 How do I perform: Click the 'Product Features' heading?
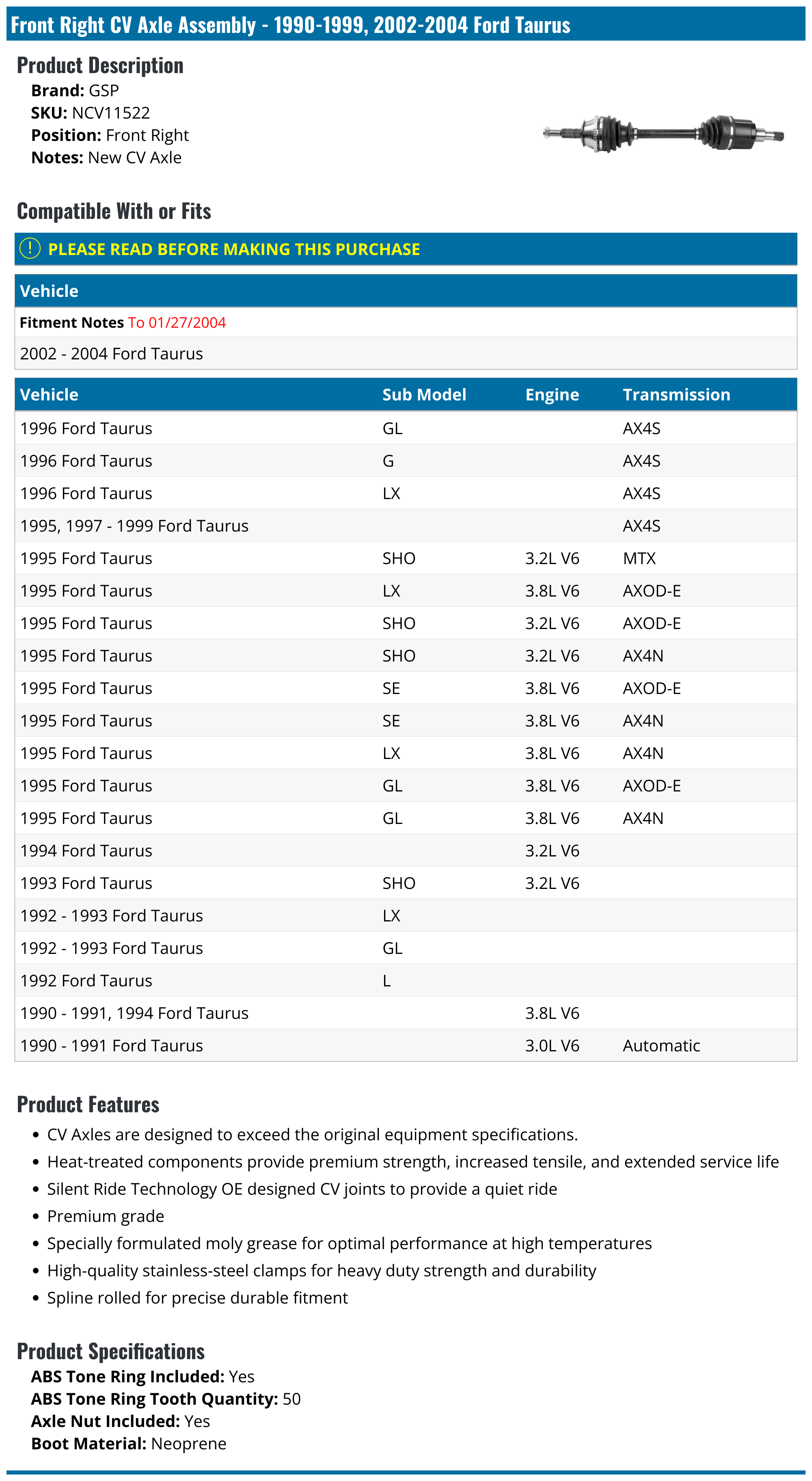88,1105
